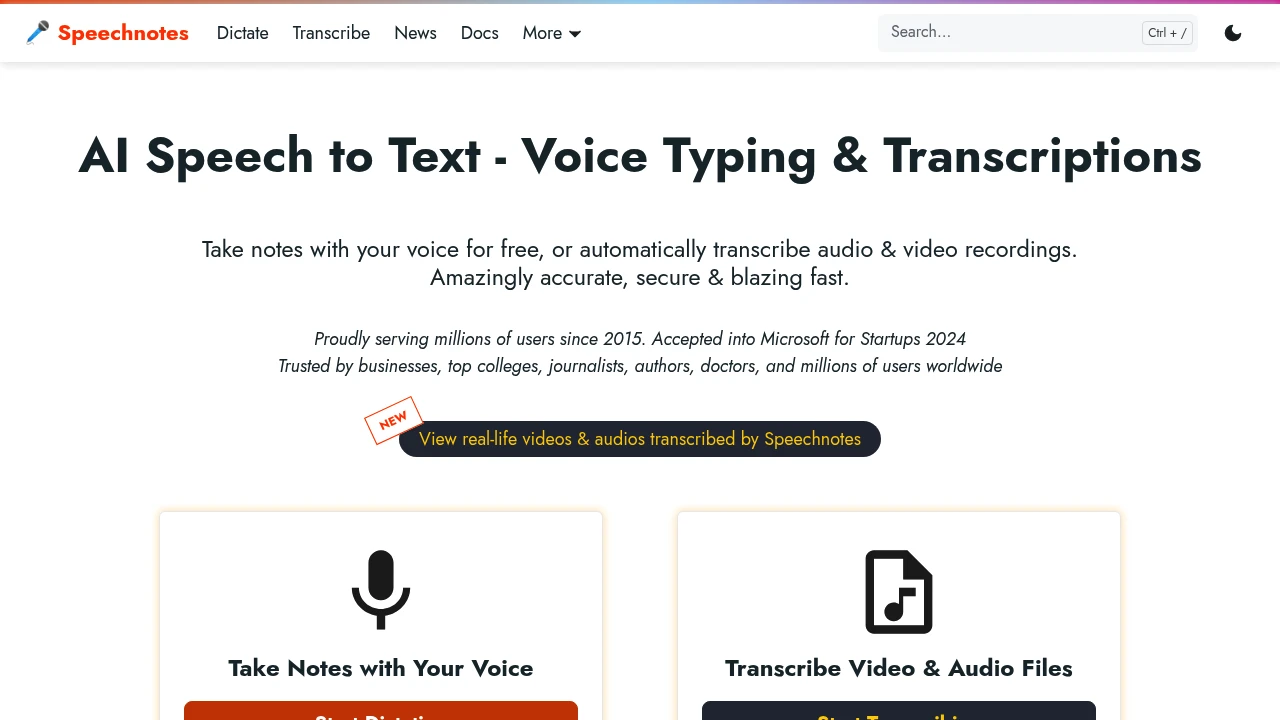The width and height of the screenshot is (1280, 720).
Task: Select Take Notes with Your Voice heading
Action: 381,668
